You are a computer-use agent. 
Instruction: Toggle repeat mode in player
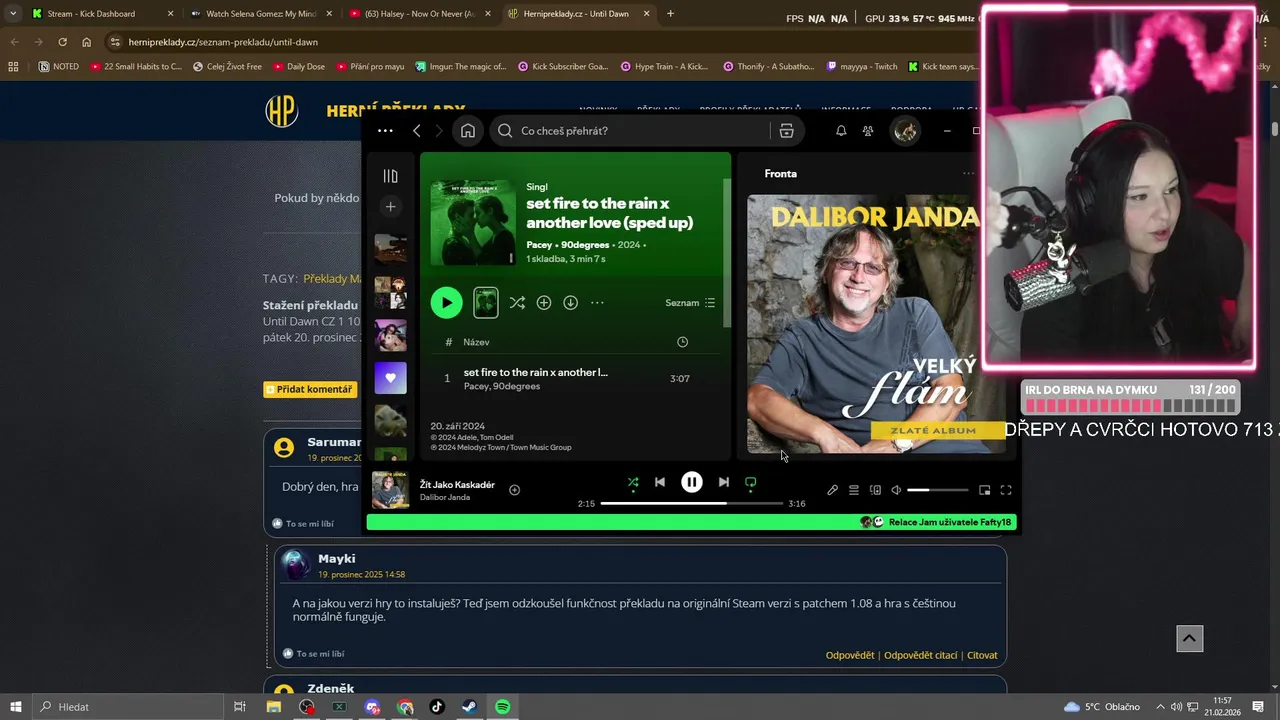pos(750,482)
